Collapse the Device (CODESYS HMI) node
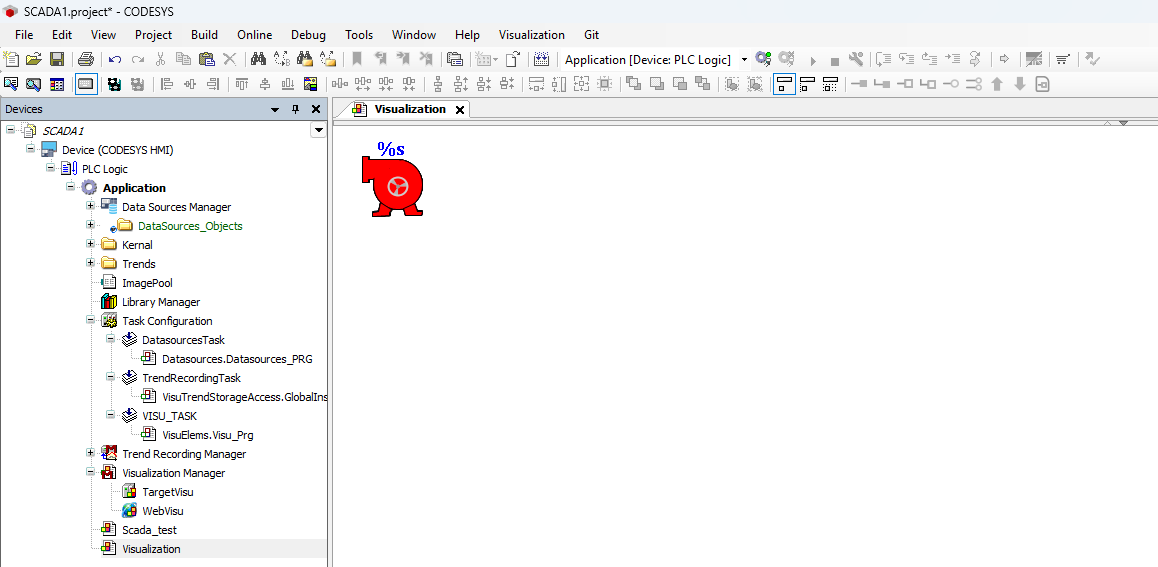 (x=30, y=149)
